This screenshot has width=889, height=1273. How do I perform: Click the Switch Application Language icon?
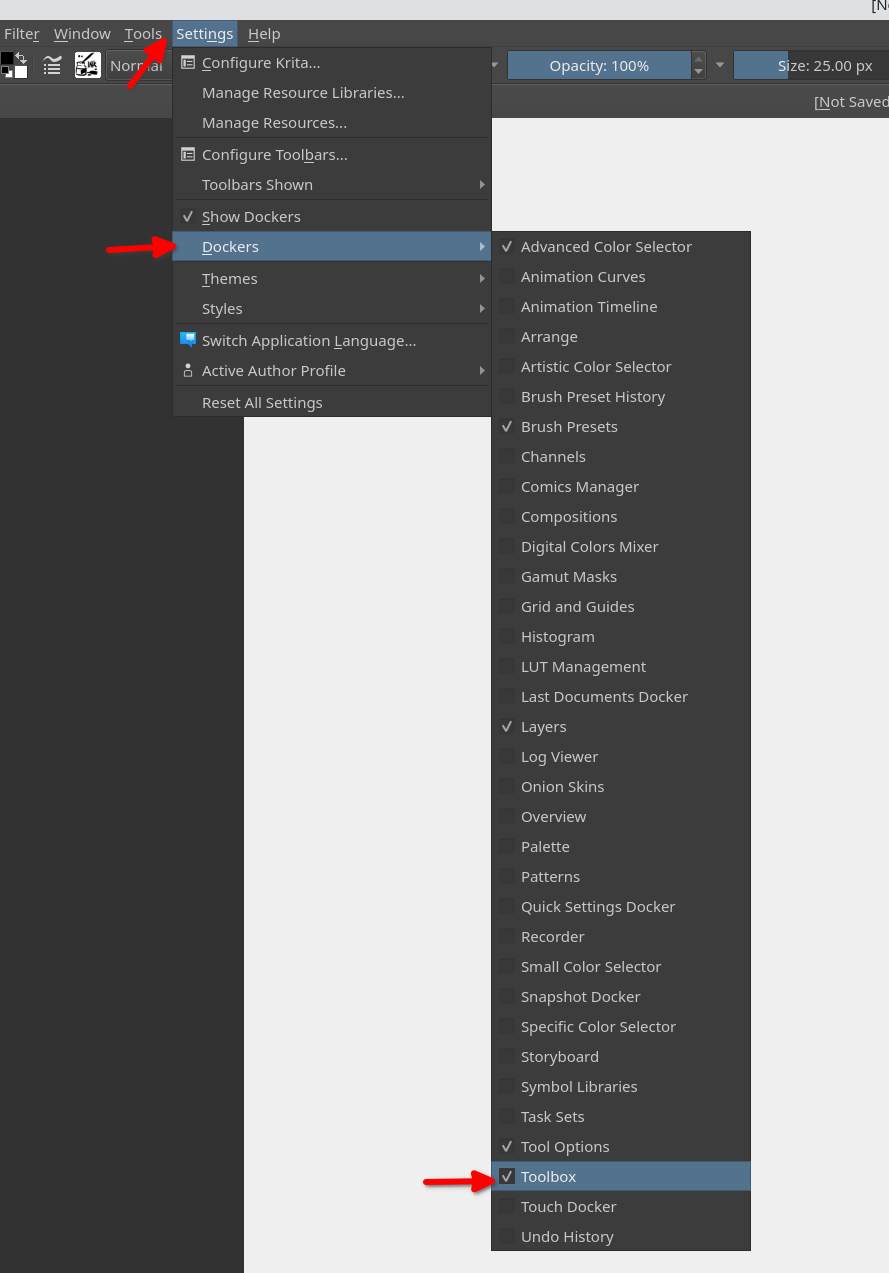pos(188,340)
